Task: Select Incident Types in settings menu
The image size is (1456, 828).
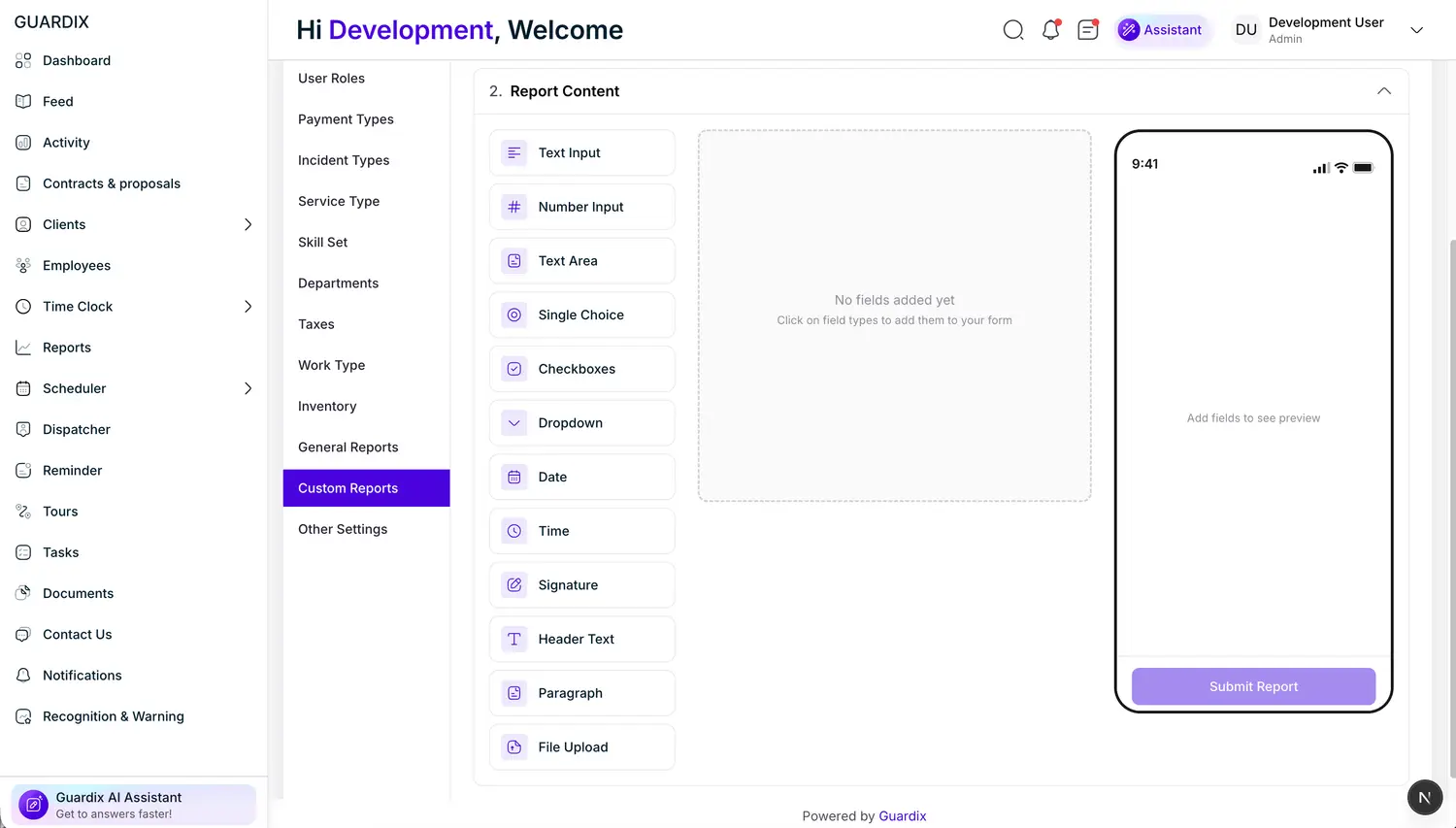Action: [x=344, y=160]
